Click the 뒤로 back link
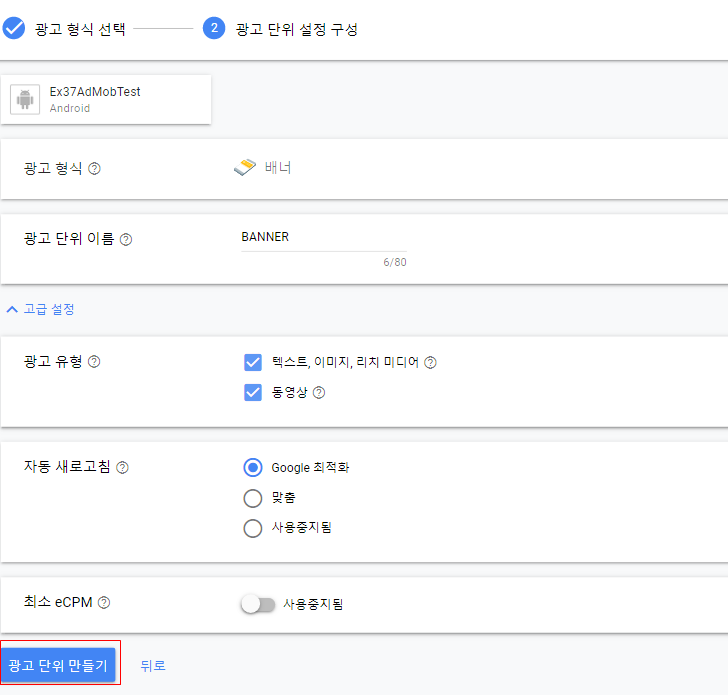Image resolution: width=728 pixels, height=695 pixels. coord(153,665)
